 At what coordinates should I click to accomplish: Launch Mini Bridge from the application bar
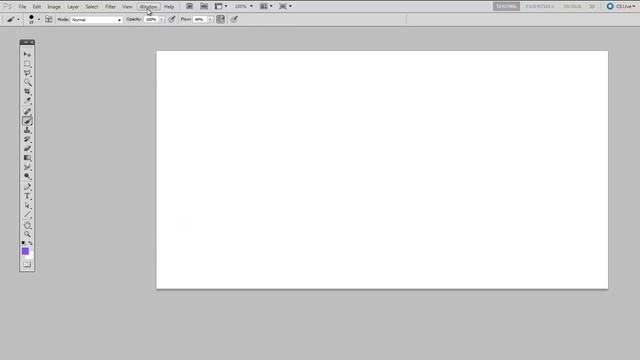click(204, 7)
